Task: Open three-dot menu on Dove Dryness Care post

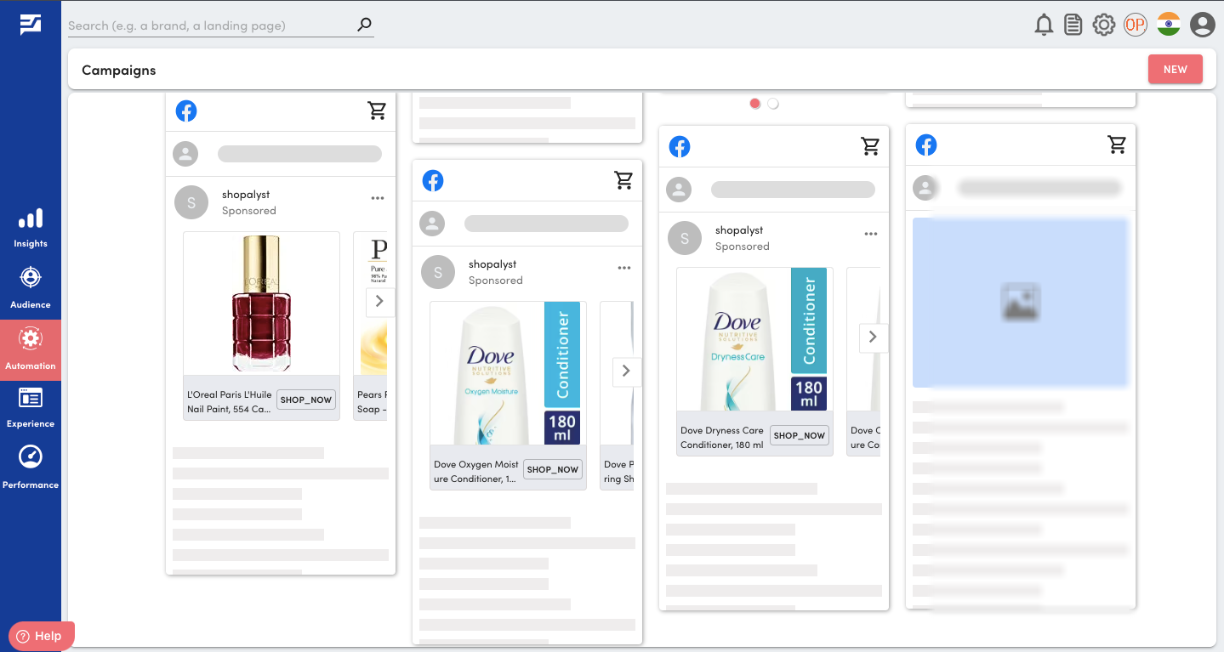Action: pos(871,234)
